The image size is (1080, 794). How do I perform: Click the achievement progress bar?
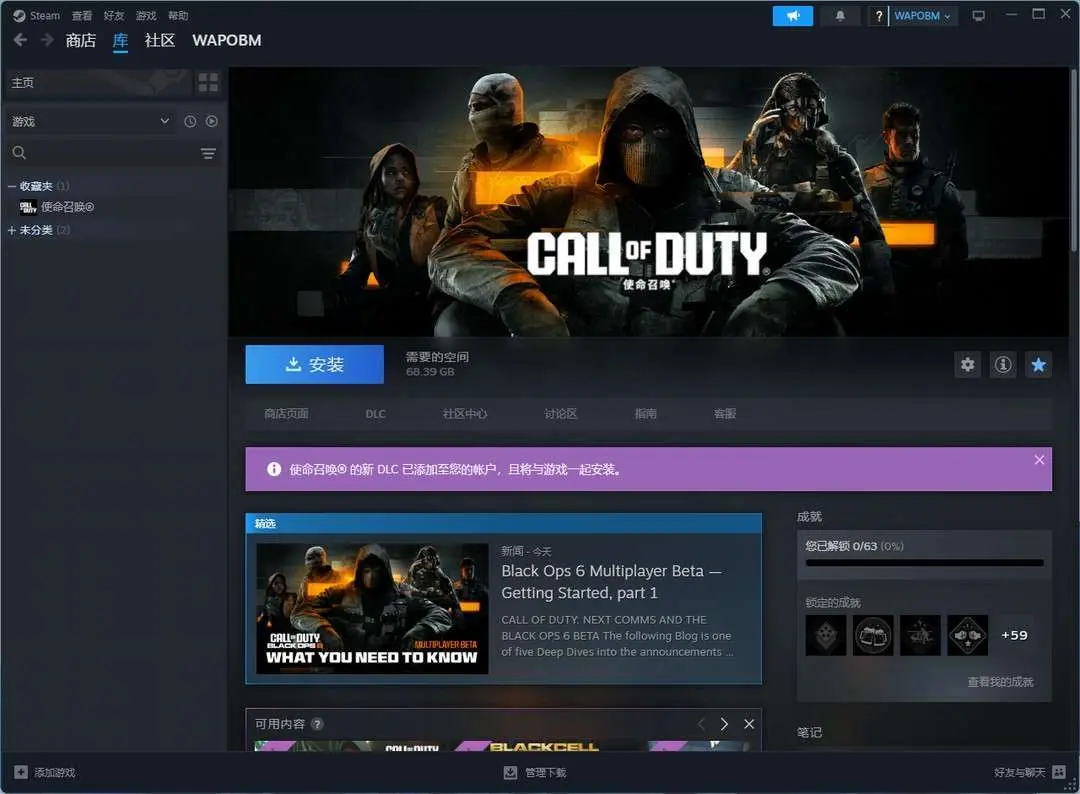(x=924, y=563)
